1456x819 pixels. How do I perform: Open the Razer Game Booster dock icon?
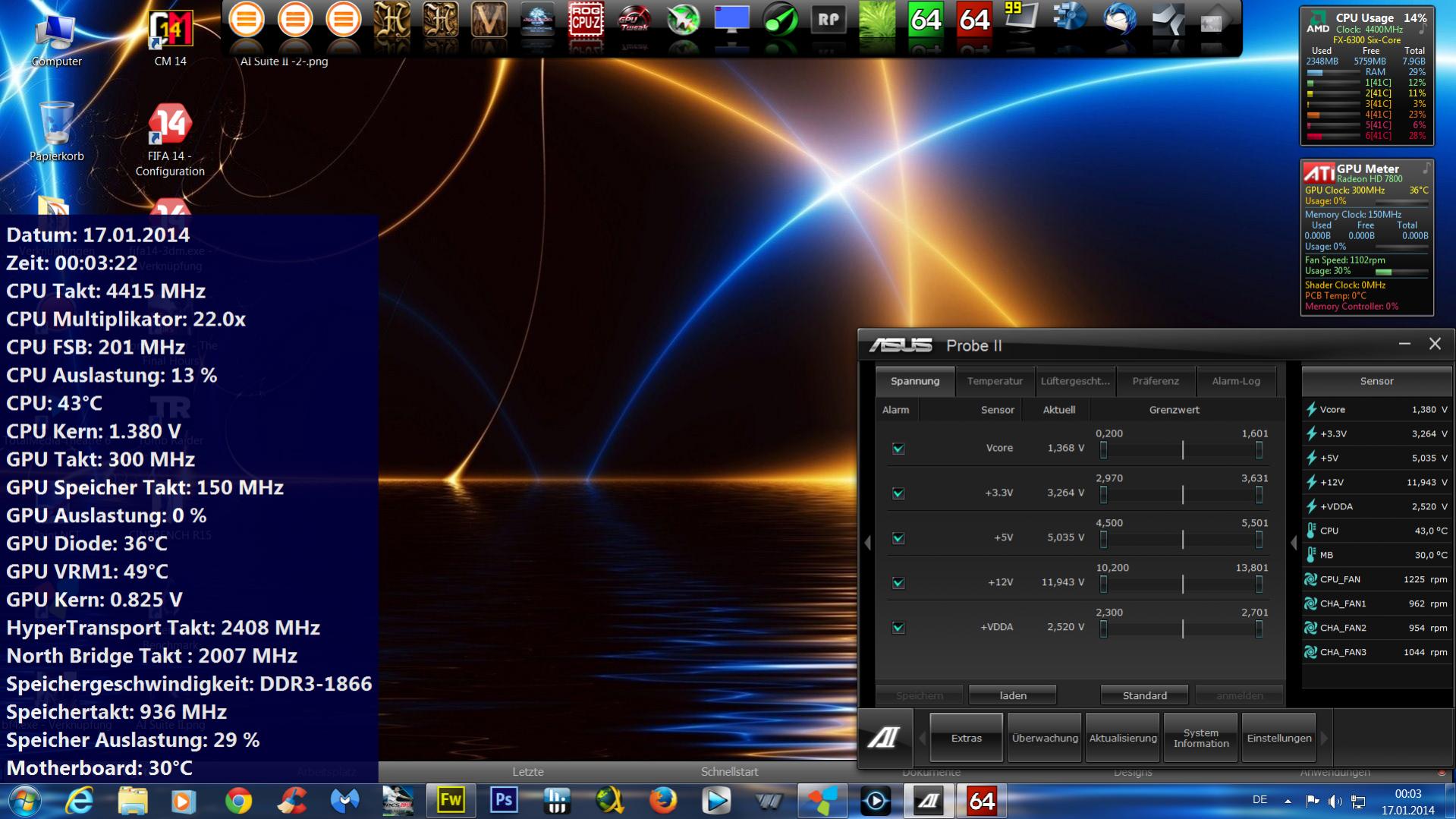(x=779, y=20)
